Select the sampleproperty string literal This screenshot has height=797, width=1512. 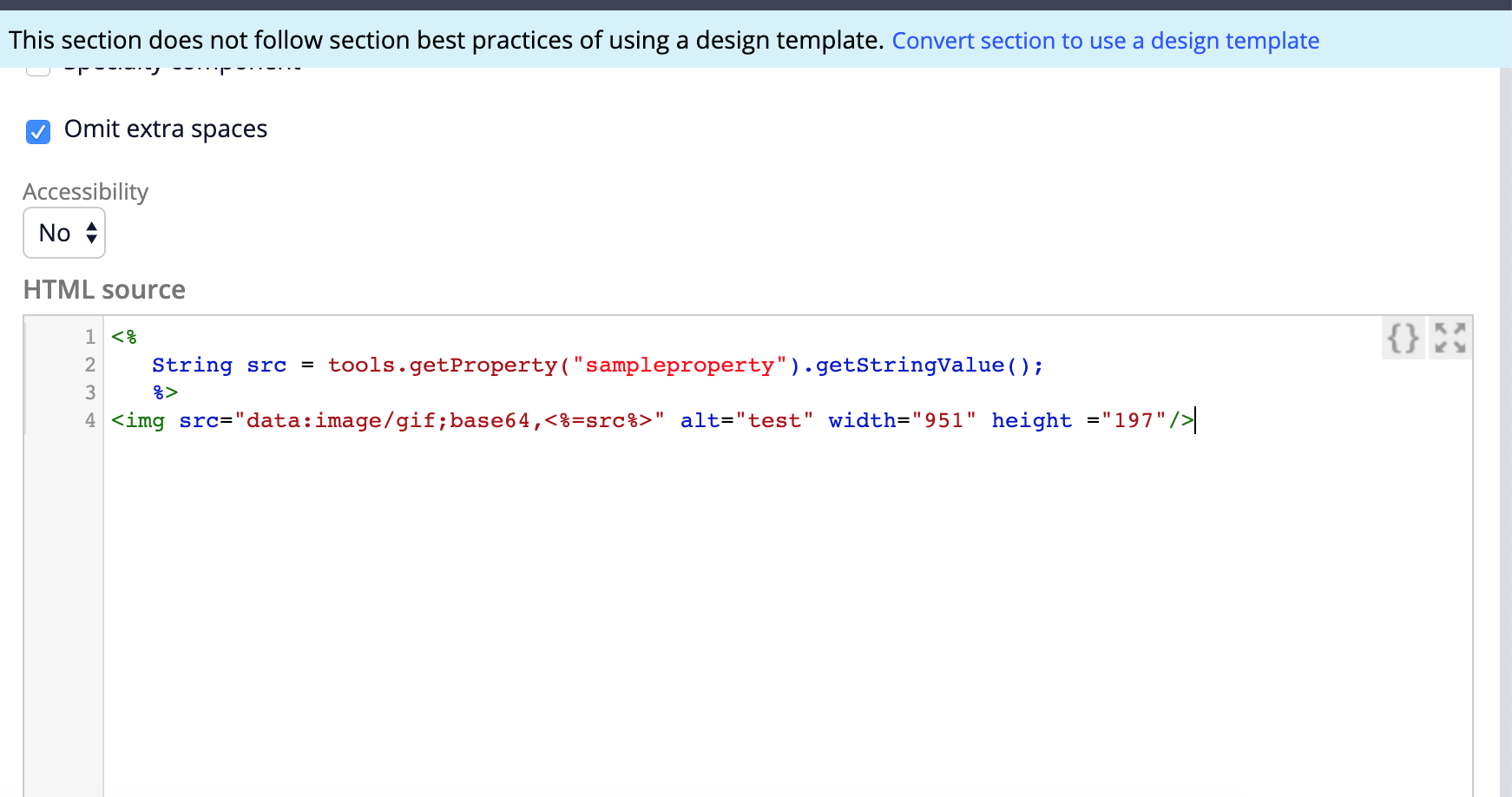[678, 365]
